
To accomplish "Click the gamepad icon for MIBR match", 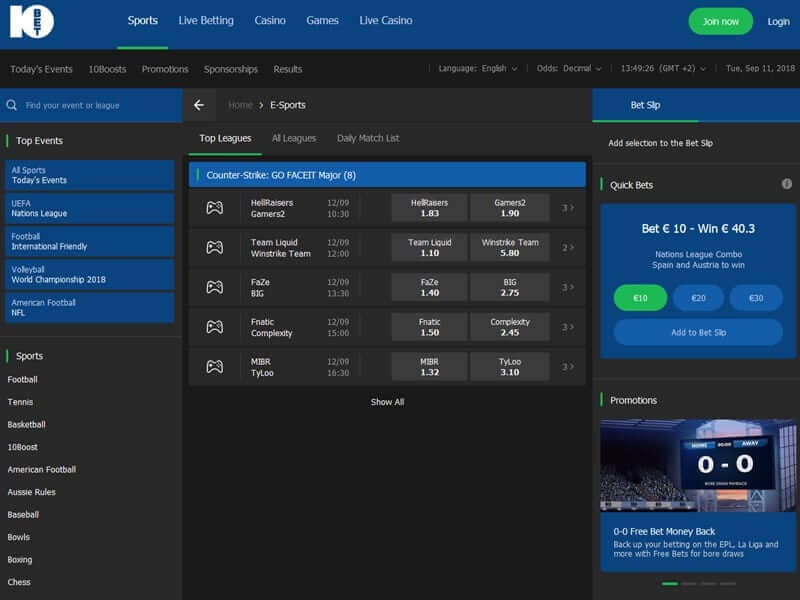I will point(214,367).
